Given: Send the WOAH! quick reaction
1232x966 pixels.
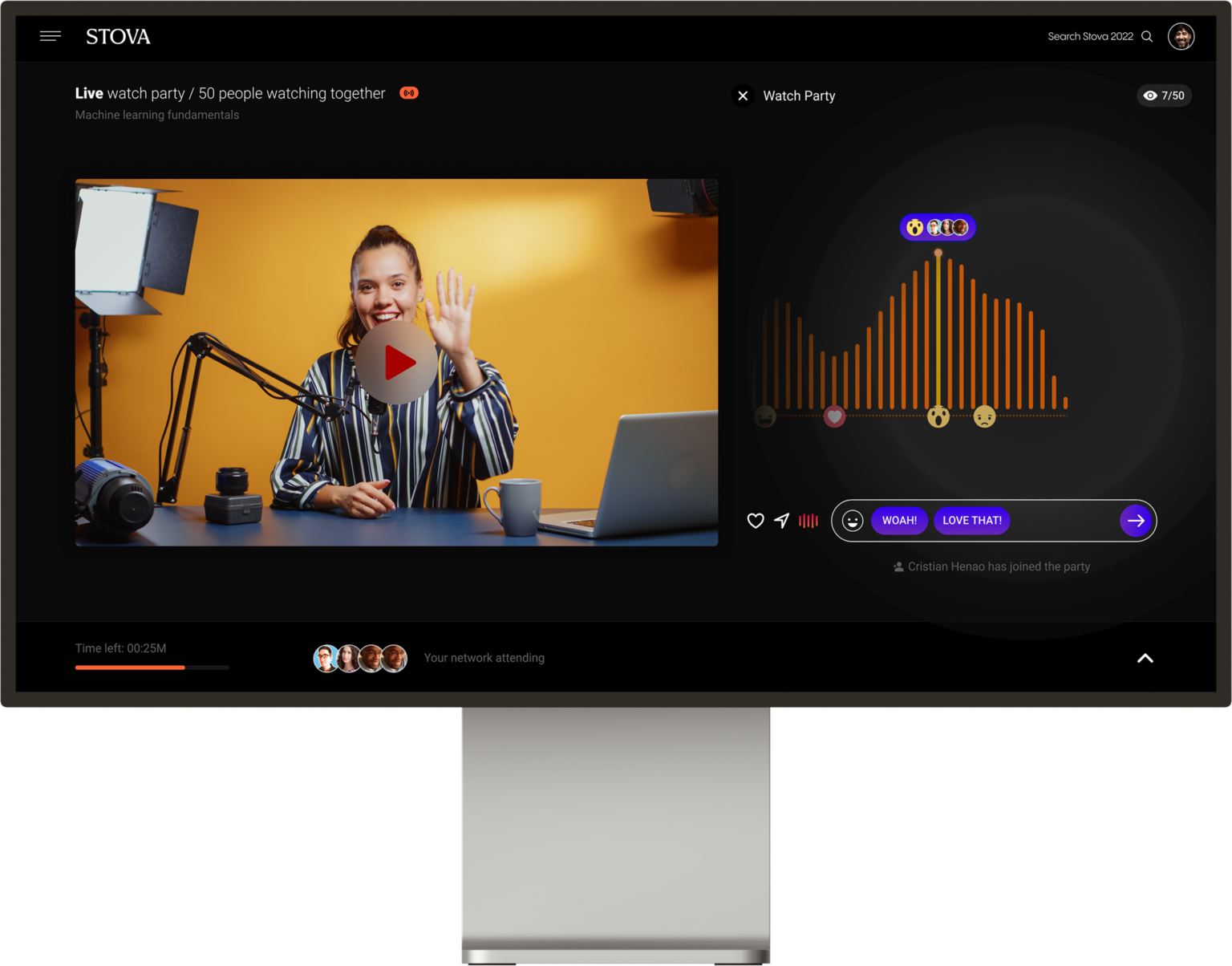Looking at the screenshot, I should pyautogui.click(x=899, y=521).
